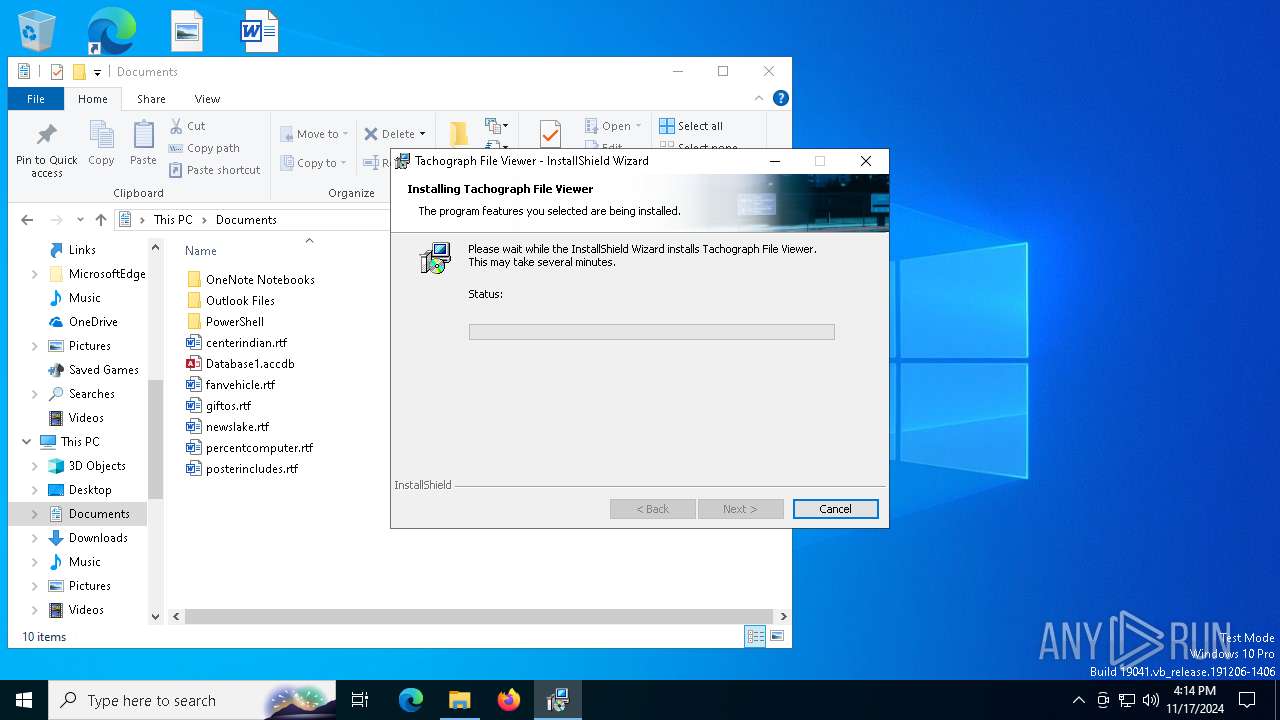Screen dimensions: 1280x720
Task: Open recent locations dropdown arrow
Action: click(x=80, y=220)
